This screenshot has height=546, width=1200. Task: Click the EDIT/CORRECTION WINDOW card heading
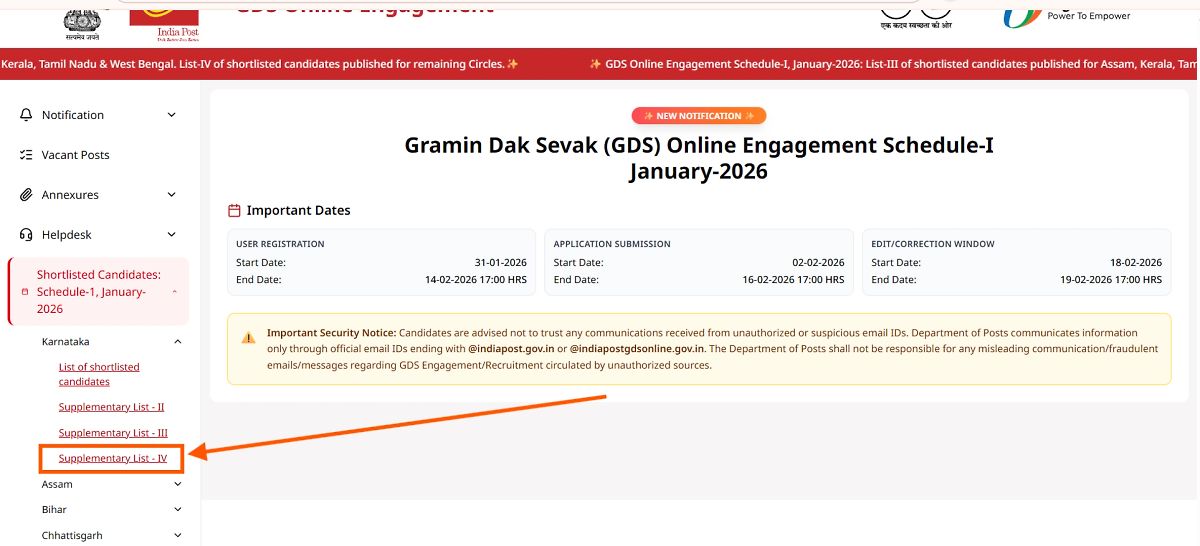[933, 244]
